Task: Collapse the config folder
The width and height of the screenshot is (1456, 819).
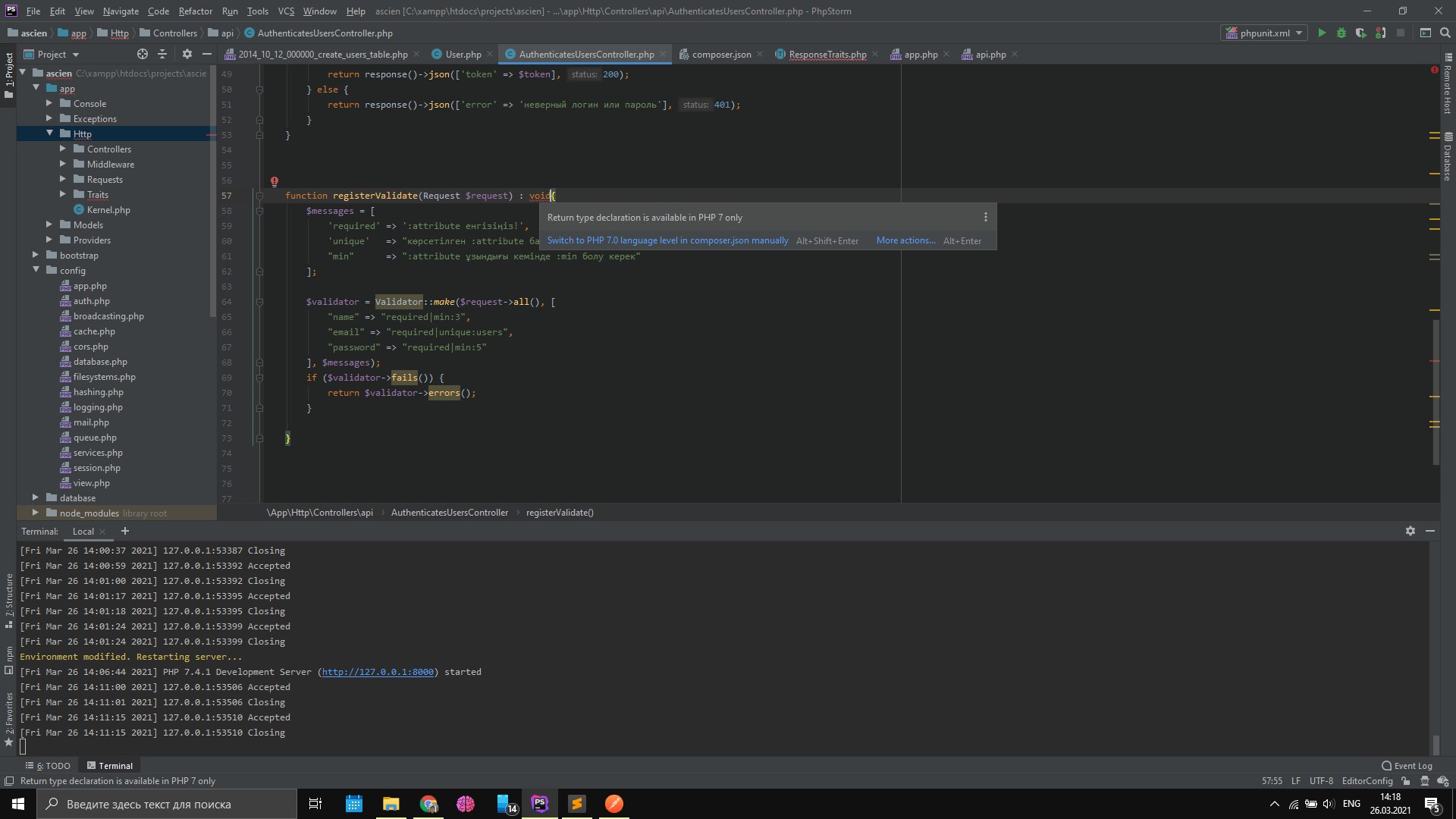Action: (x=36, y=270)
